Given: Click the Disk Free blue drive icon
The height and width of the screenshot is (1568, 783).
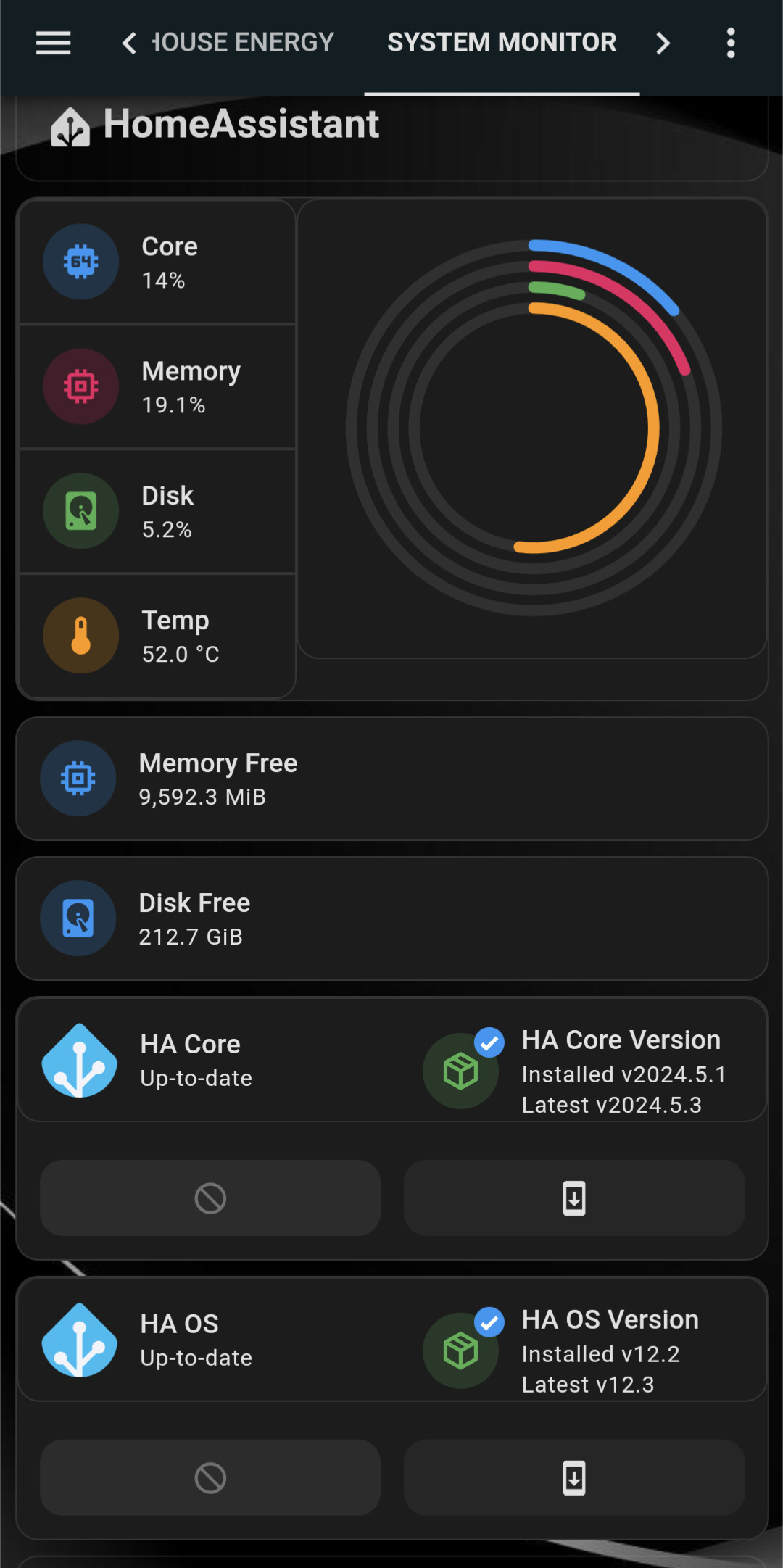Looking at the screenshot, I should click(x=78, y=918).
